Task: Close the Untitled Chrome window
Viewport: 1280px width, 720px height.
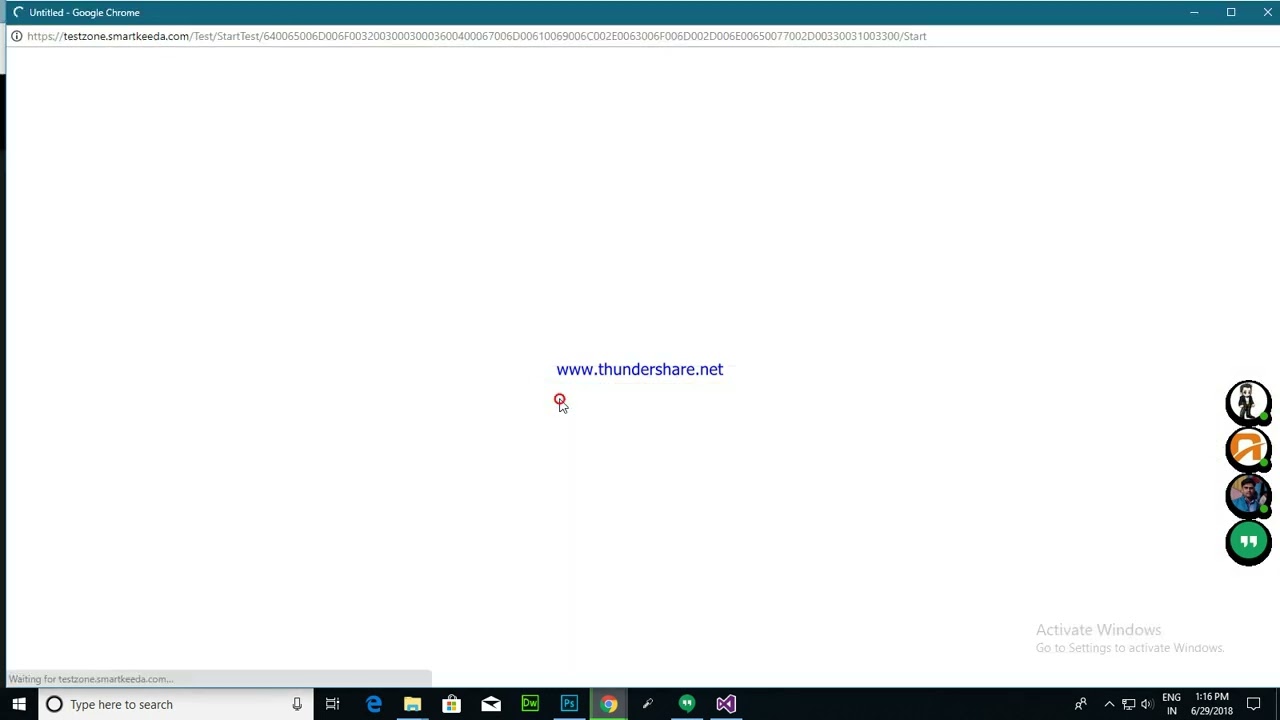Action: click(x=1267, y=12)
